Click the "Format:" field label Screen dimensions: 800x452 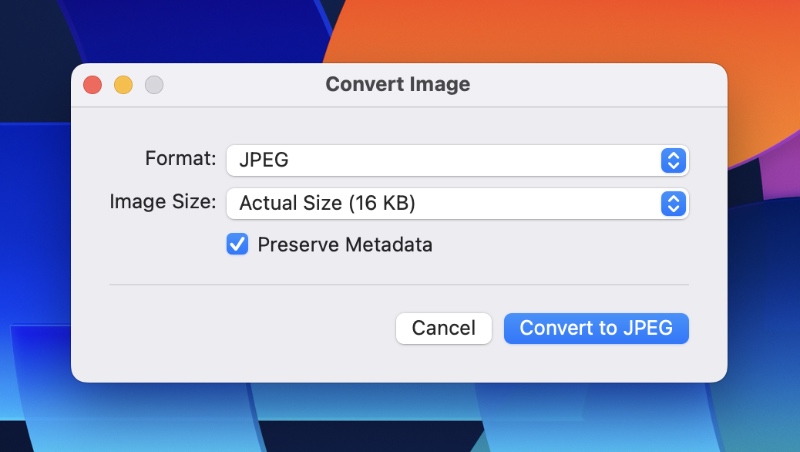click(180, 158)
